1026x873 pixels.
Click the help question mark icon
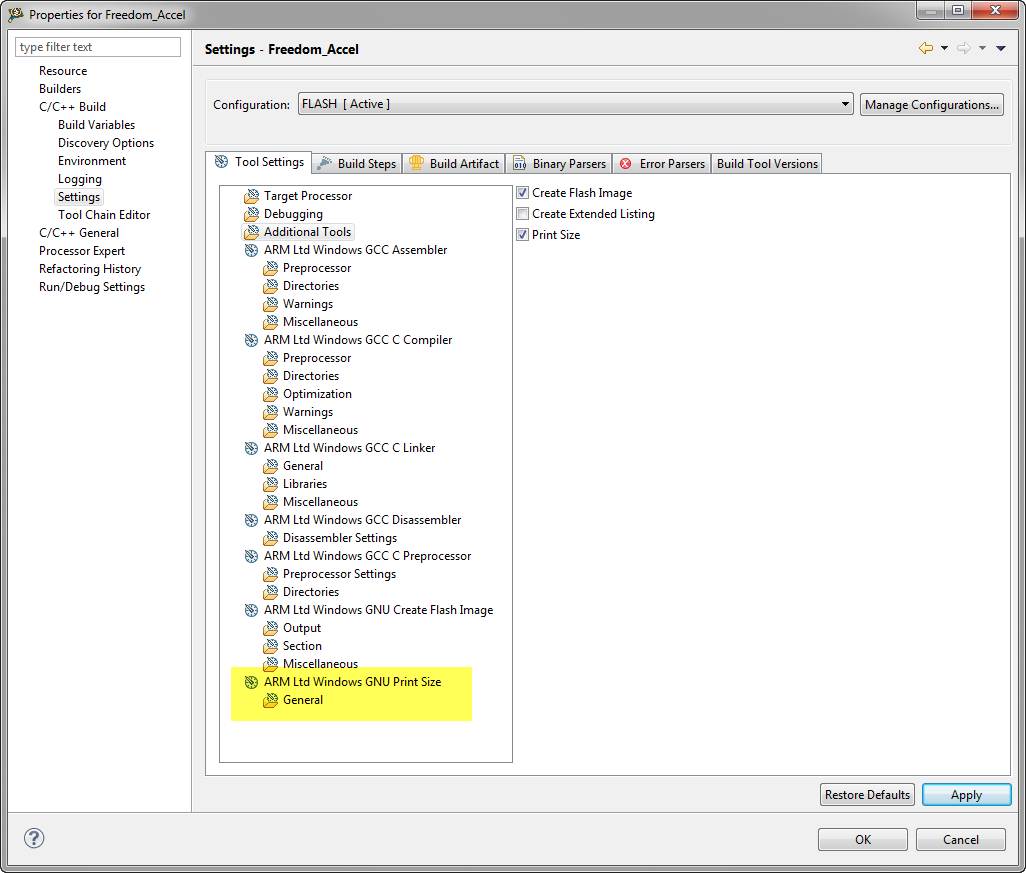pos(34,838)
